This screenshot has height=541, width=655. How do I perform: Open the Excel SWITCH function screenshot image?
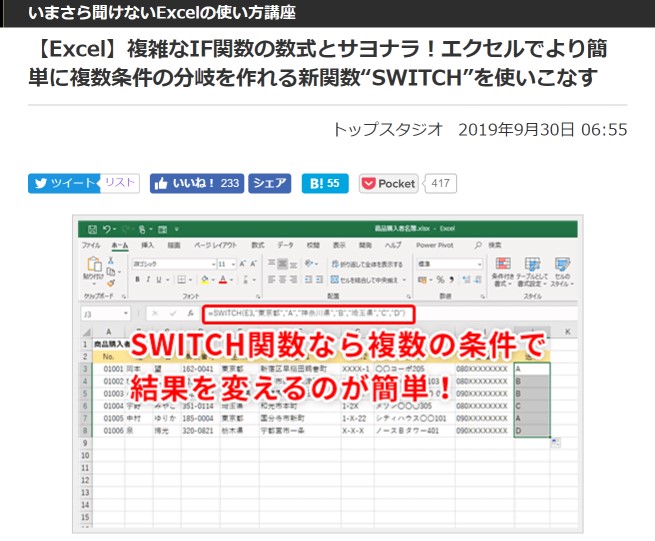328,374
